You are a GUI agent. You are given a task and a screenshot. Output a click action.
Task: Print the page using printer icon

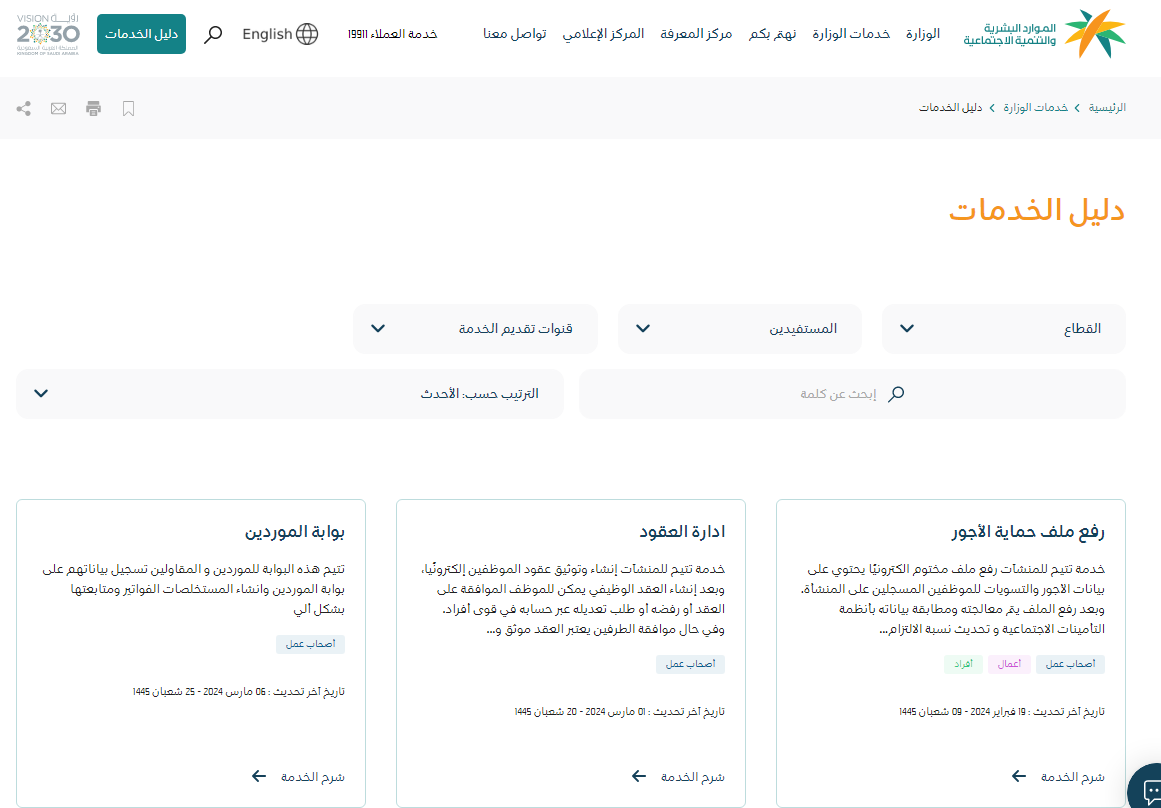point(94,108)
